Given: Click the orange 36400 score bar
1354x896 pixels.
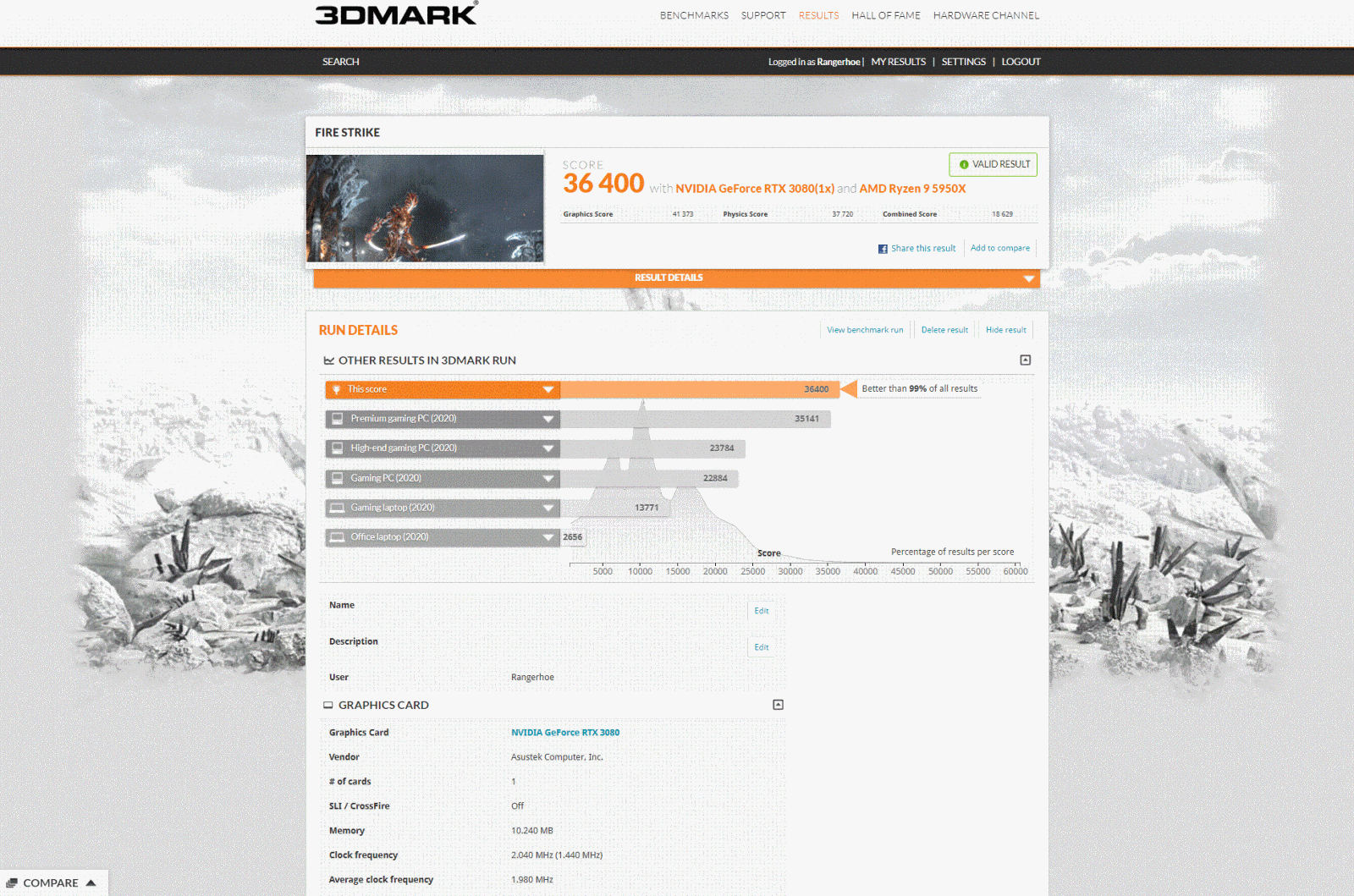Looking at the screenshot, I should pyautogui.click(x=700, y=389).
